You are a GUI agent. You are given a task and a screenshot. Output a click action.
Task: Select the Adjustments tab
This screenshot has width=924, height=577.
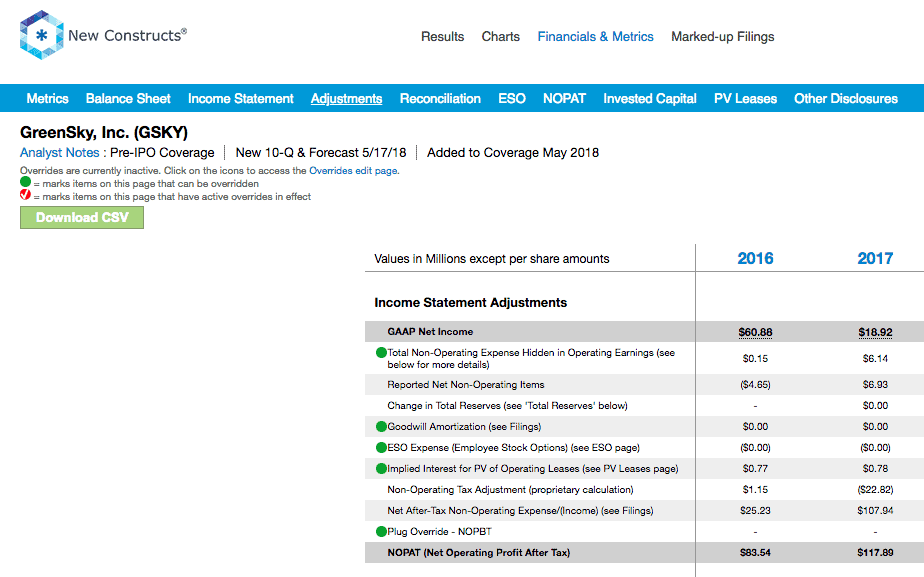[x=346, y=98]
